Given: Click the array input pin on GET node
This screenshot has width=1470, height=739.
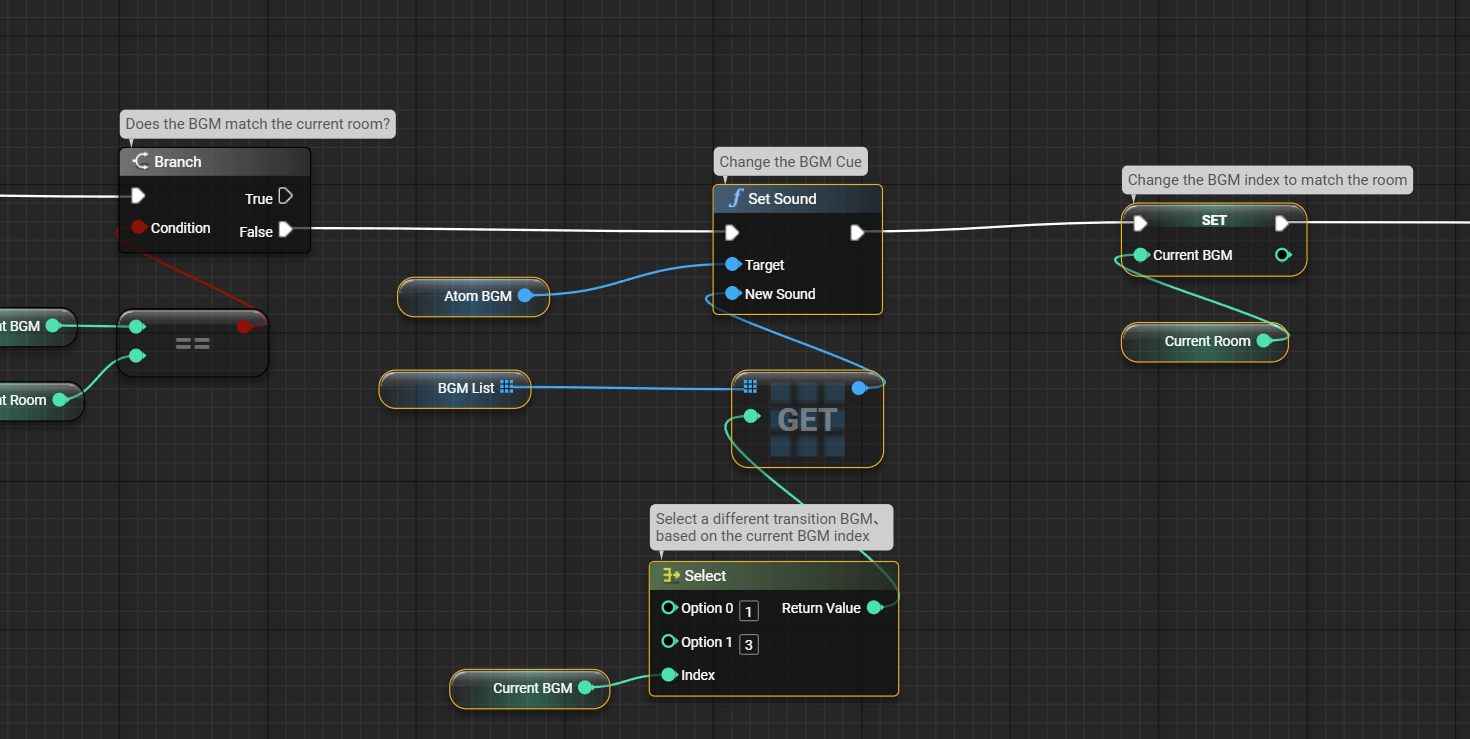Looking at the screenshot, I should [750, 387].
